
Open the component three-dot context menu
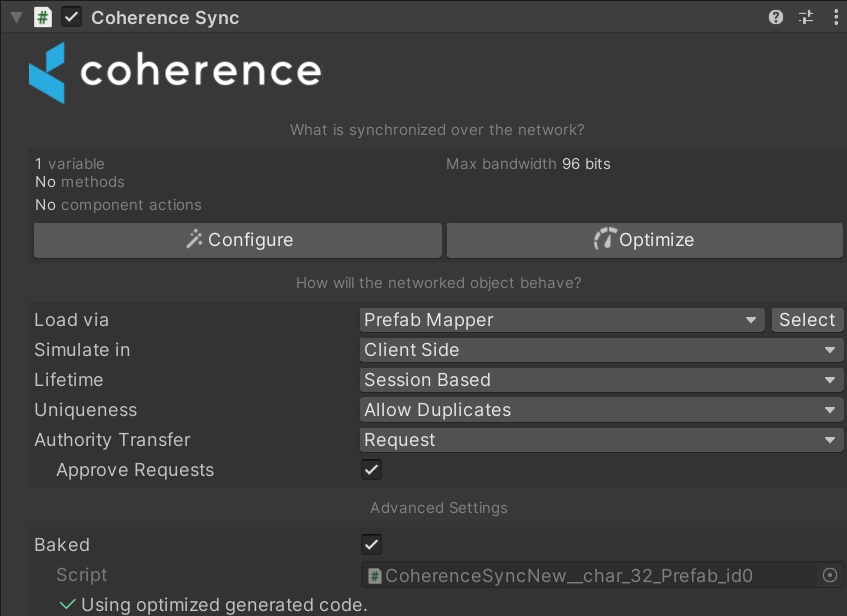tap(835, 17)
